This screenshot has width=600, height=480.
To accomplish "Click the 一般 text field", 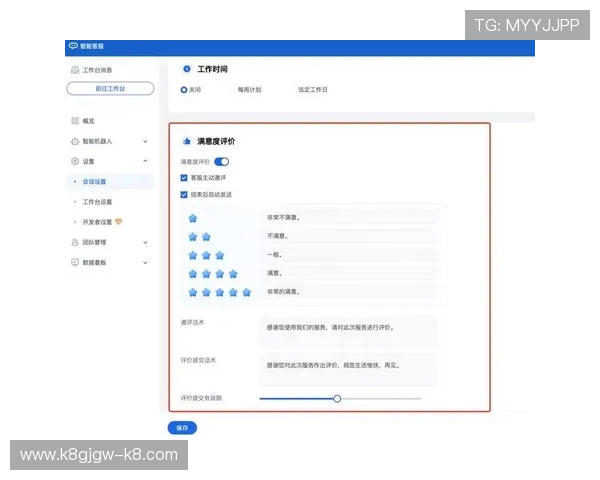I will (x=350, y=255).
